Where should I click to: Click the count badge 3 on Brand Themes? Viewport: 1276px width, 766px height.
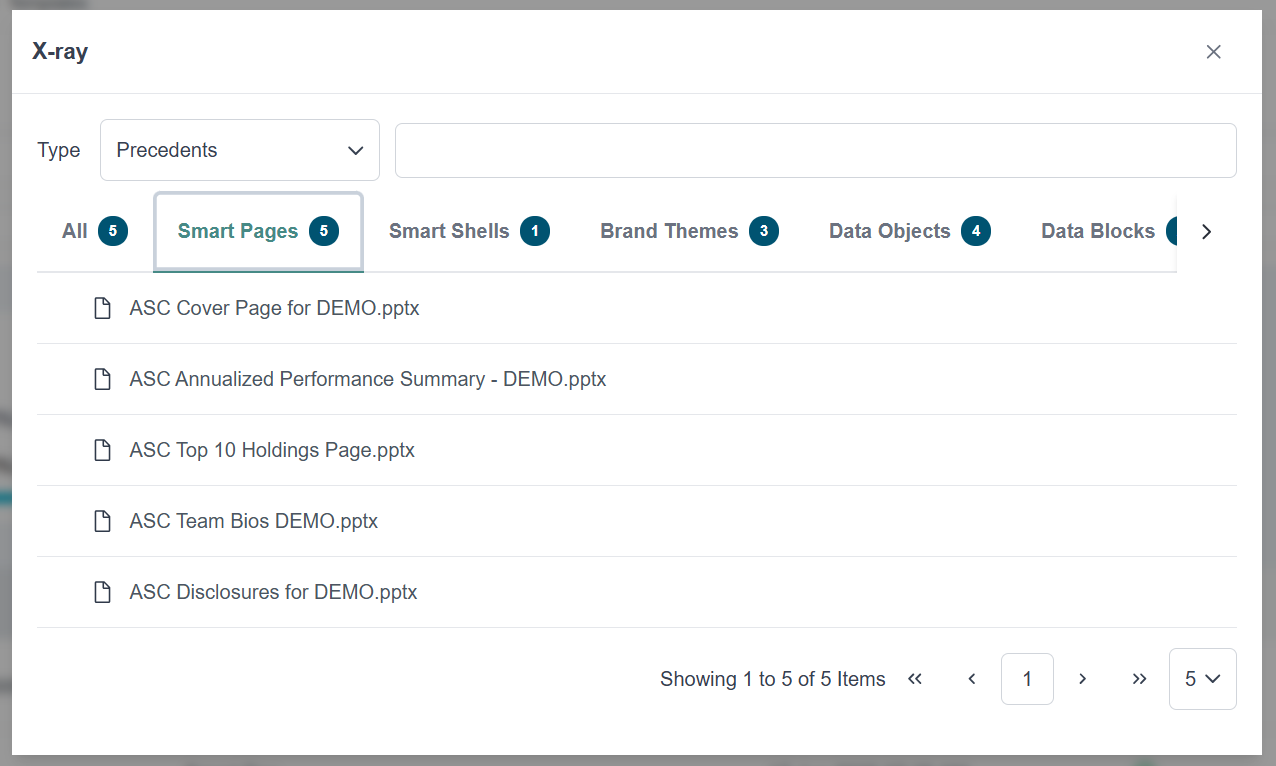[764, 231]
